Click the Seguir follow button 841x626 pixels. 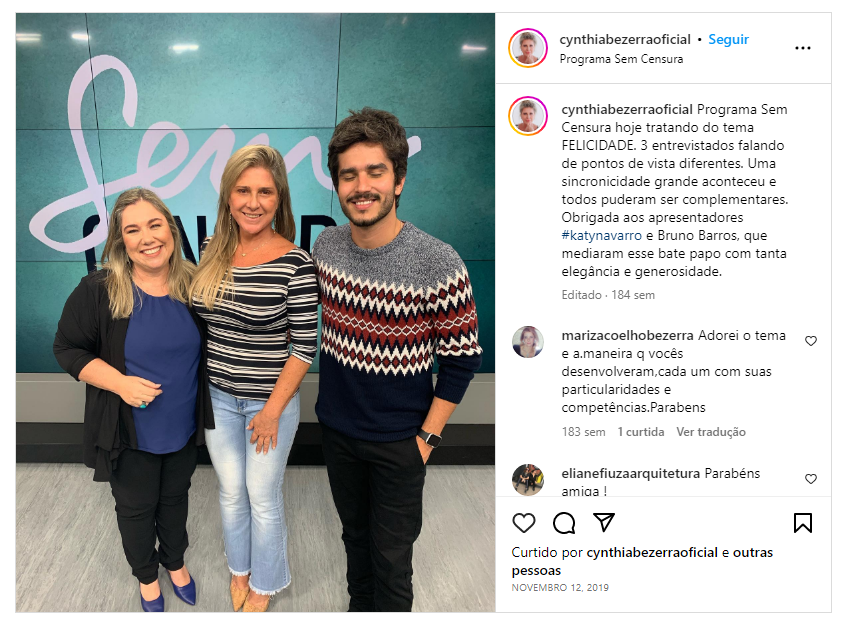pos(728,39)
